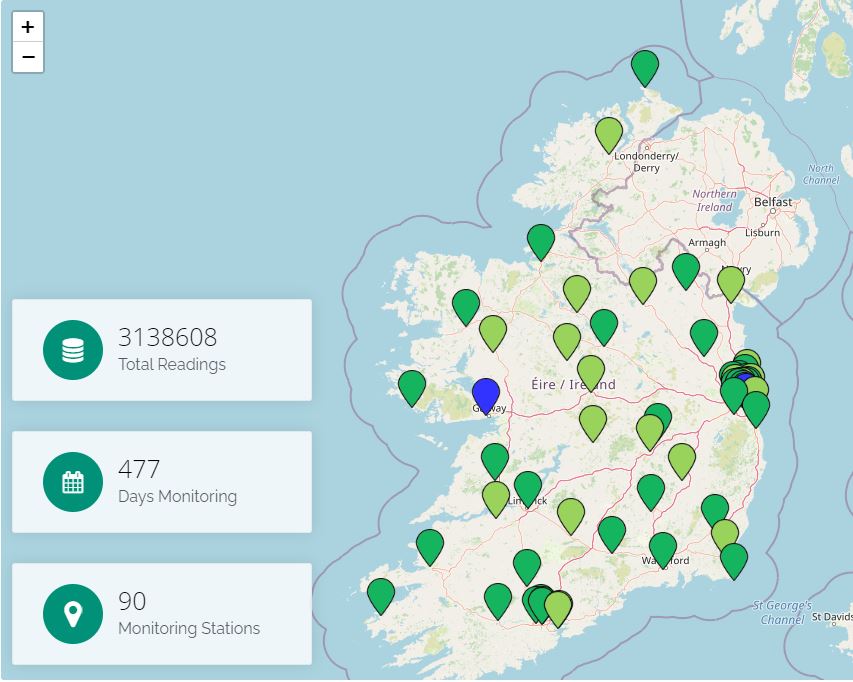Select the green marker near Waterford
The width and height of the screenshot is (853, 682).
(x=663, y=548)
